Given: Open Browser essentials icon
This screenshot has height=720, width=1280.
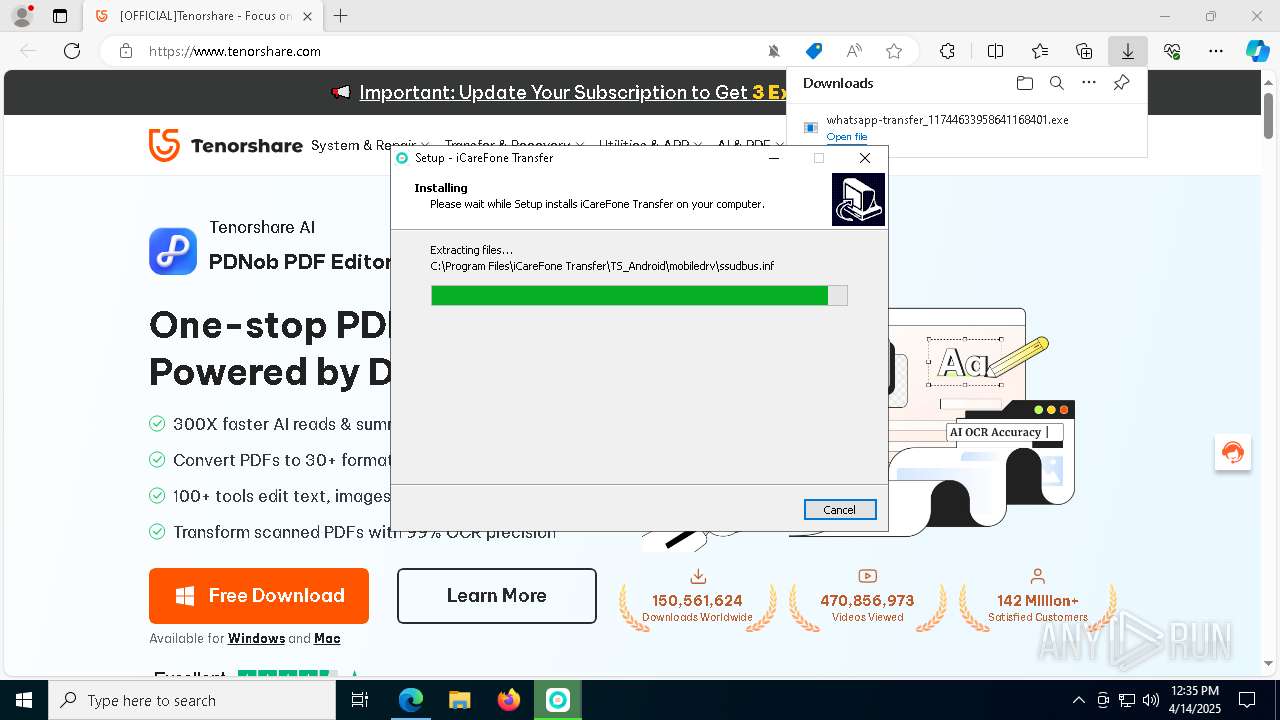Looking at the screenshot, I should [1172, 51].
